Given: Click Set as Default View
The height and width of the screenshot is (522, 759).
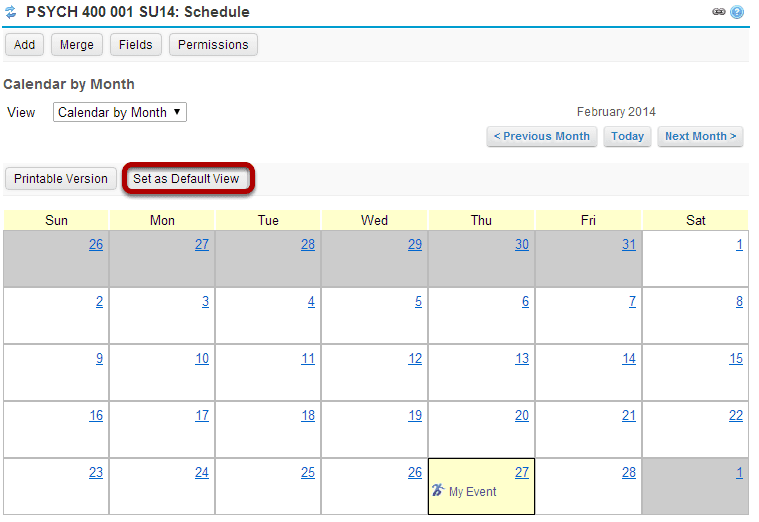Looking at the screenshot, I should [x=186, y=179].
